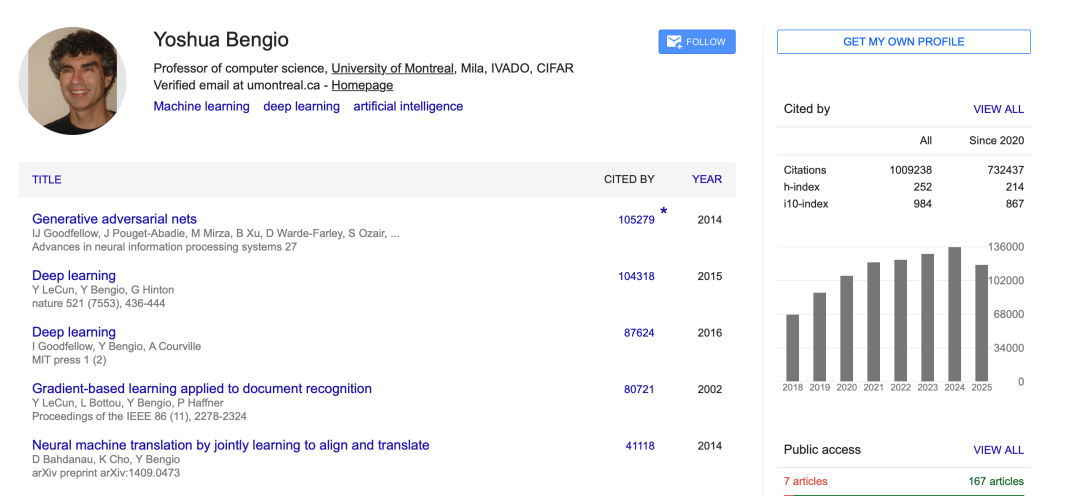Sort publications by TITLE column
This screenshot has height=496, width=1080.
click(46, 179)
